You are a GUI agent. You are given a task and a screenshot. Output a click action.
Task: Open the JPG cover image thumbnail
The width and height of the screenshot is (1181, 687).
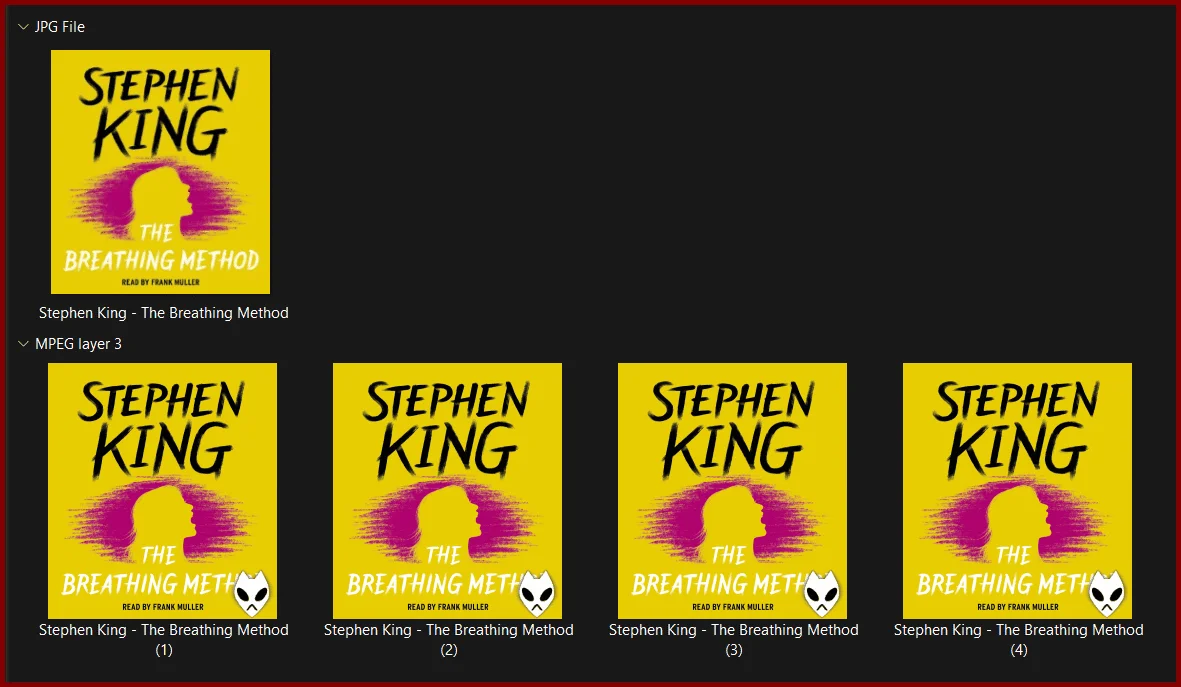tap(160, 172)
